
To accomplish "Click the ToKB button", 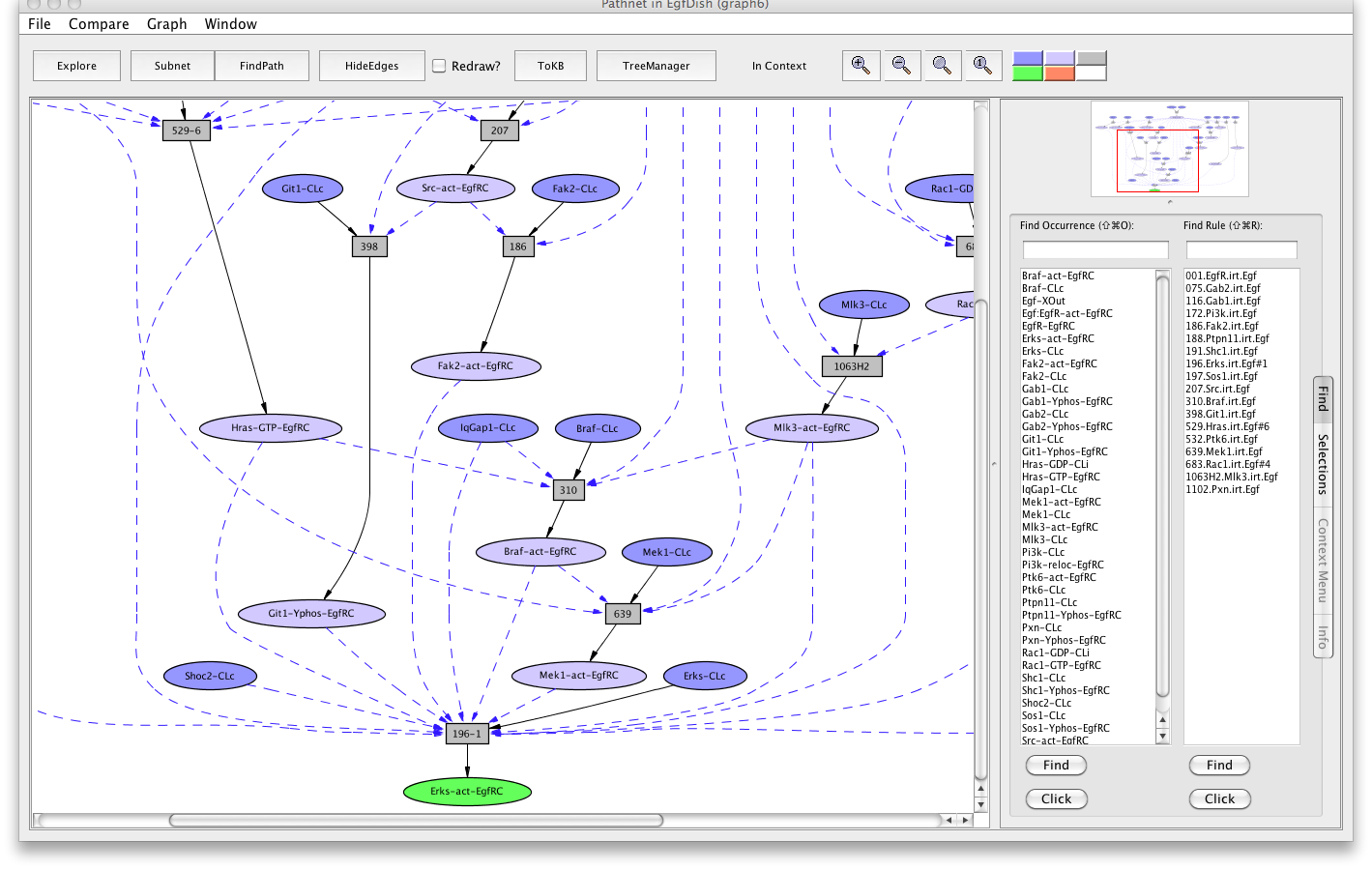I will point(550,66).
